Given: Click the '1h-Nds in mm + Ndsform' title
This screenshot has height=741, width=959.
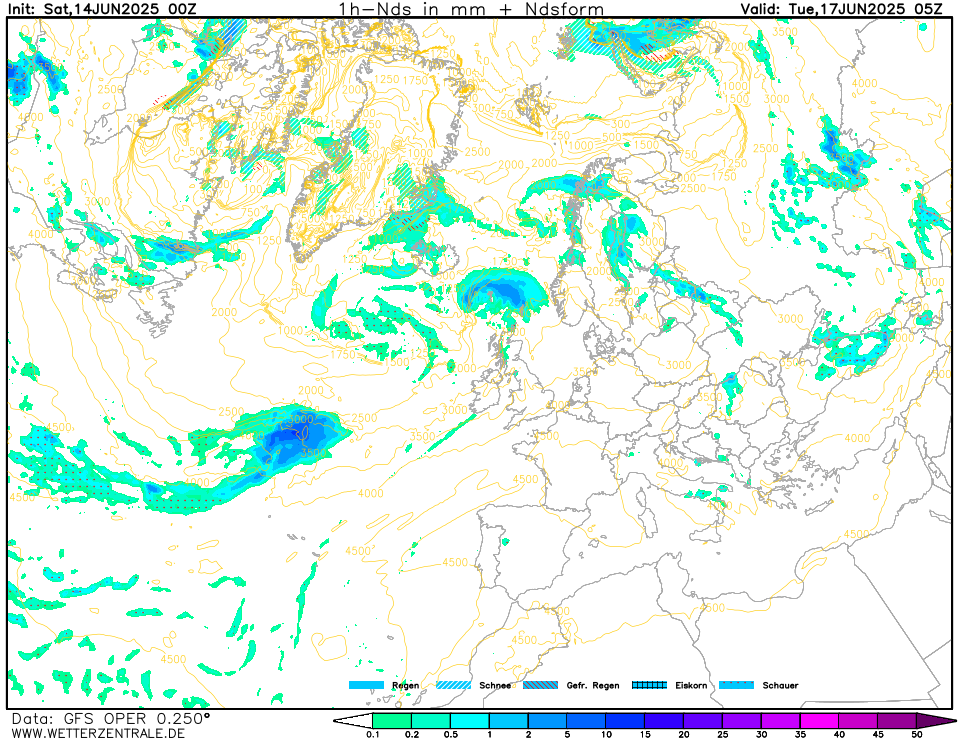Looking at the screenshot, I should (x=472, y=9).
